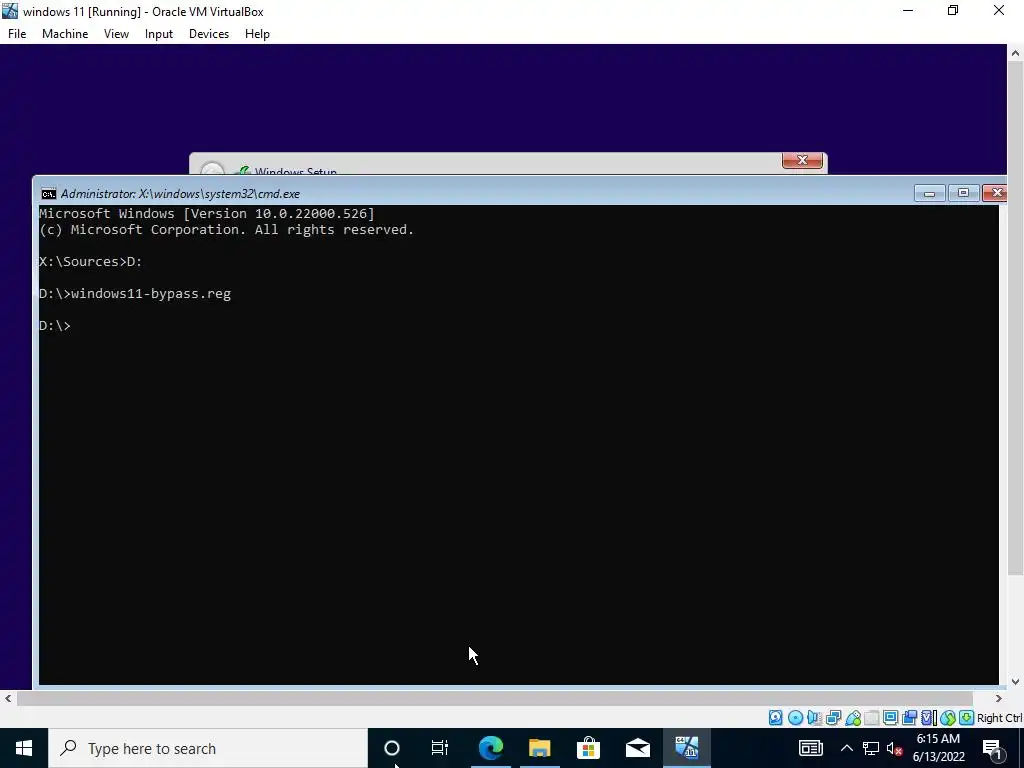Open the Devices menu

coord(209,34)
